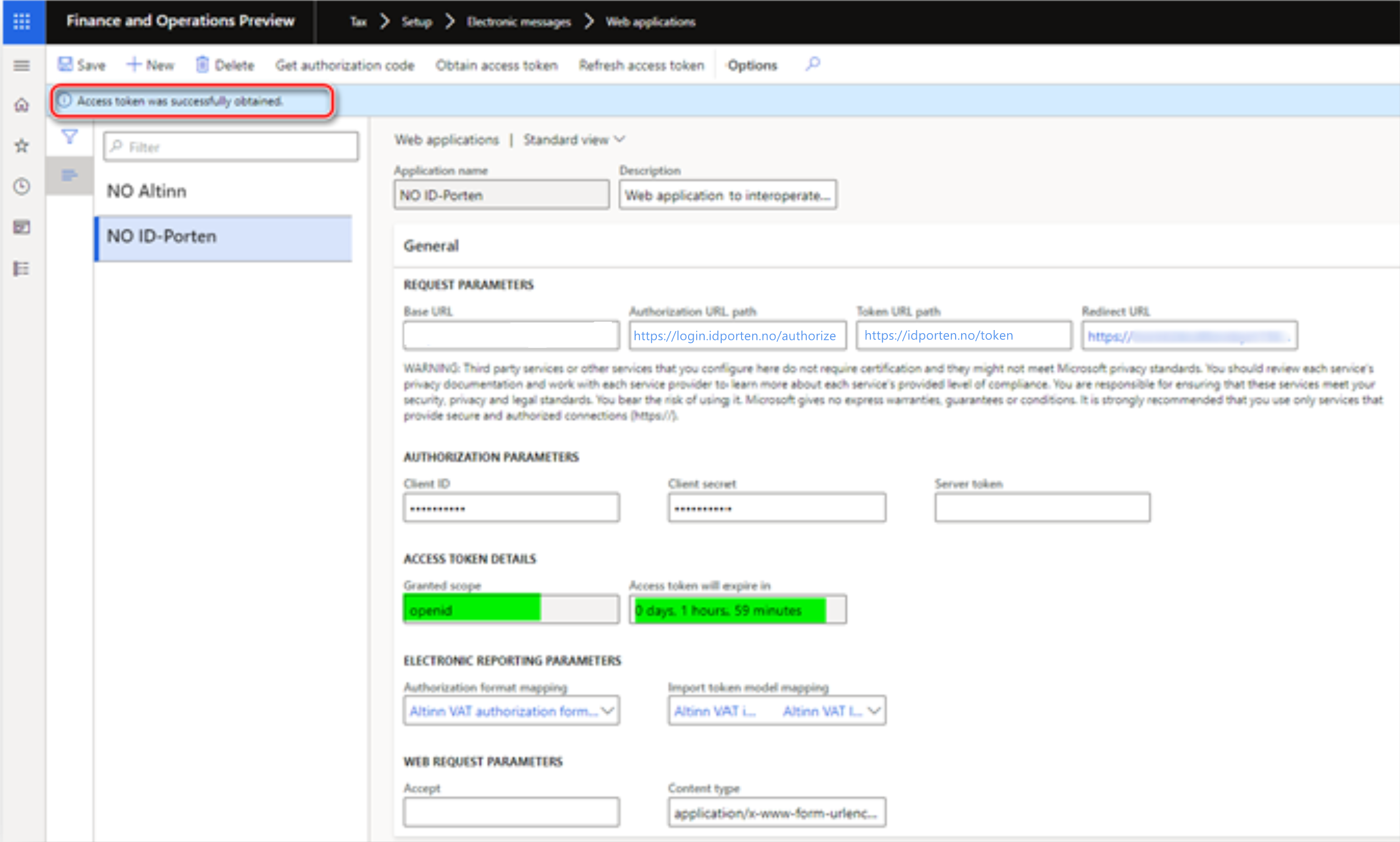The height and width of the screenshot is (842, 1400).
Task: Open the toolbar search magnifier
Action: click(812, 65)
